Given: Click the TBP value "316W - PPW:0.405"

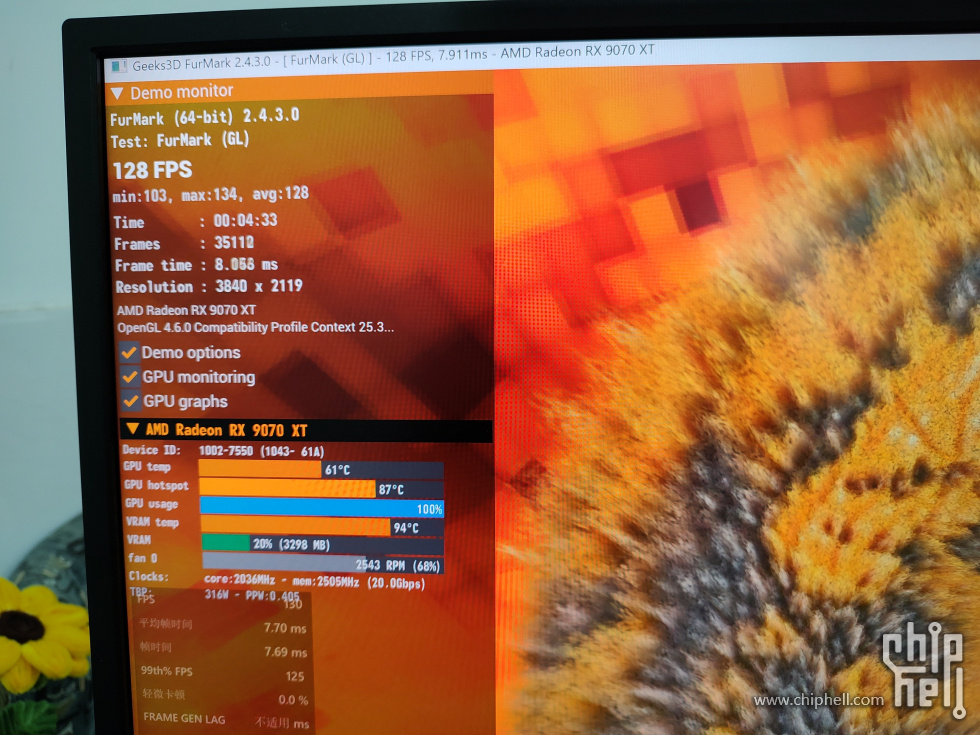Looking at the screenshot, I should coord(252,595).
